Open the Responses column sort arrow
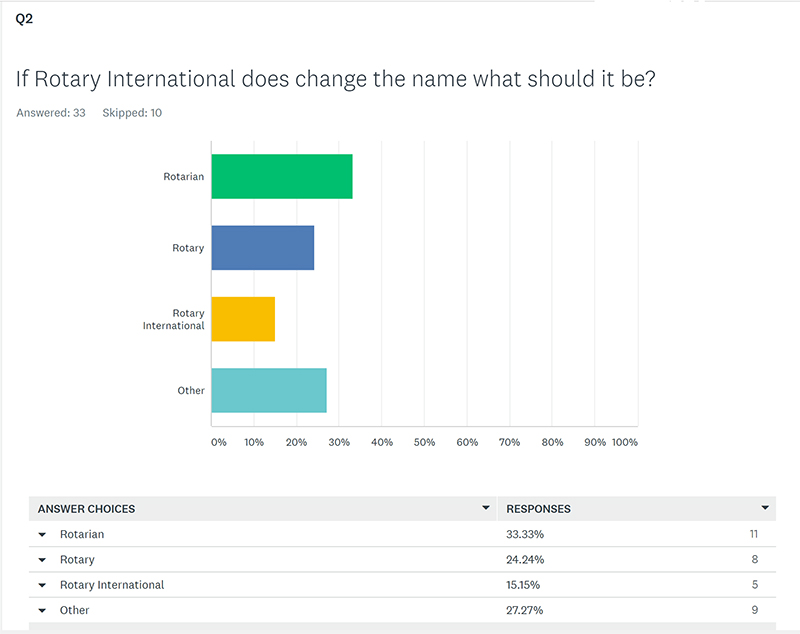The width and height of the screenshot is (800, 634). pos(765,508)
